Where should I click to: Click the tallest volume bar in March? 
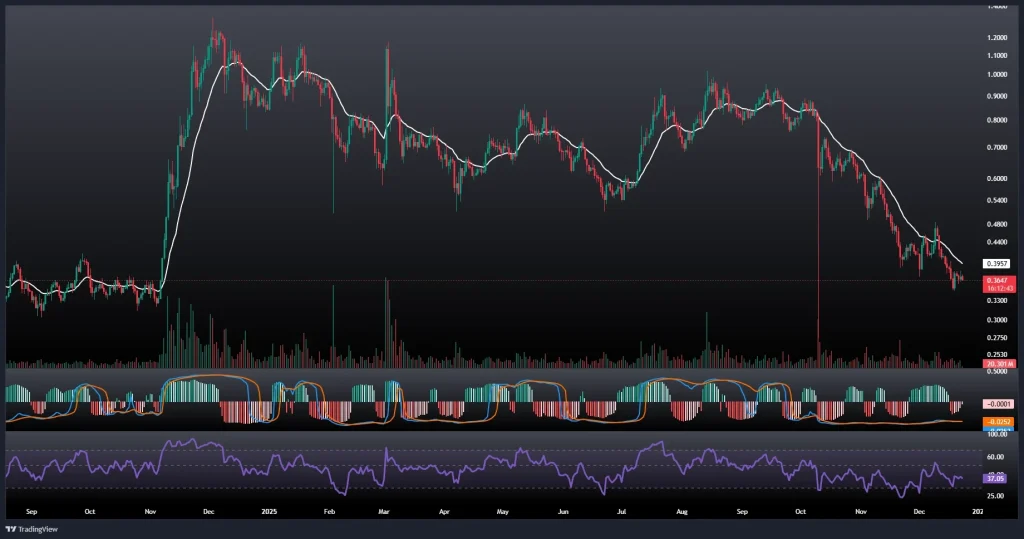pos(387,320)
